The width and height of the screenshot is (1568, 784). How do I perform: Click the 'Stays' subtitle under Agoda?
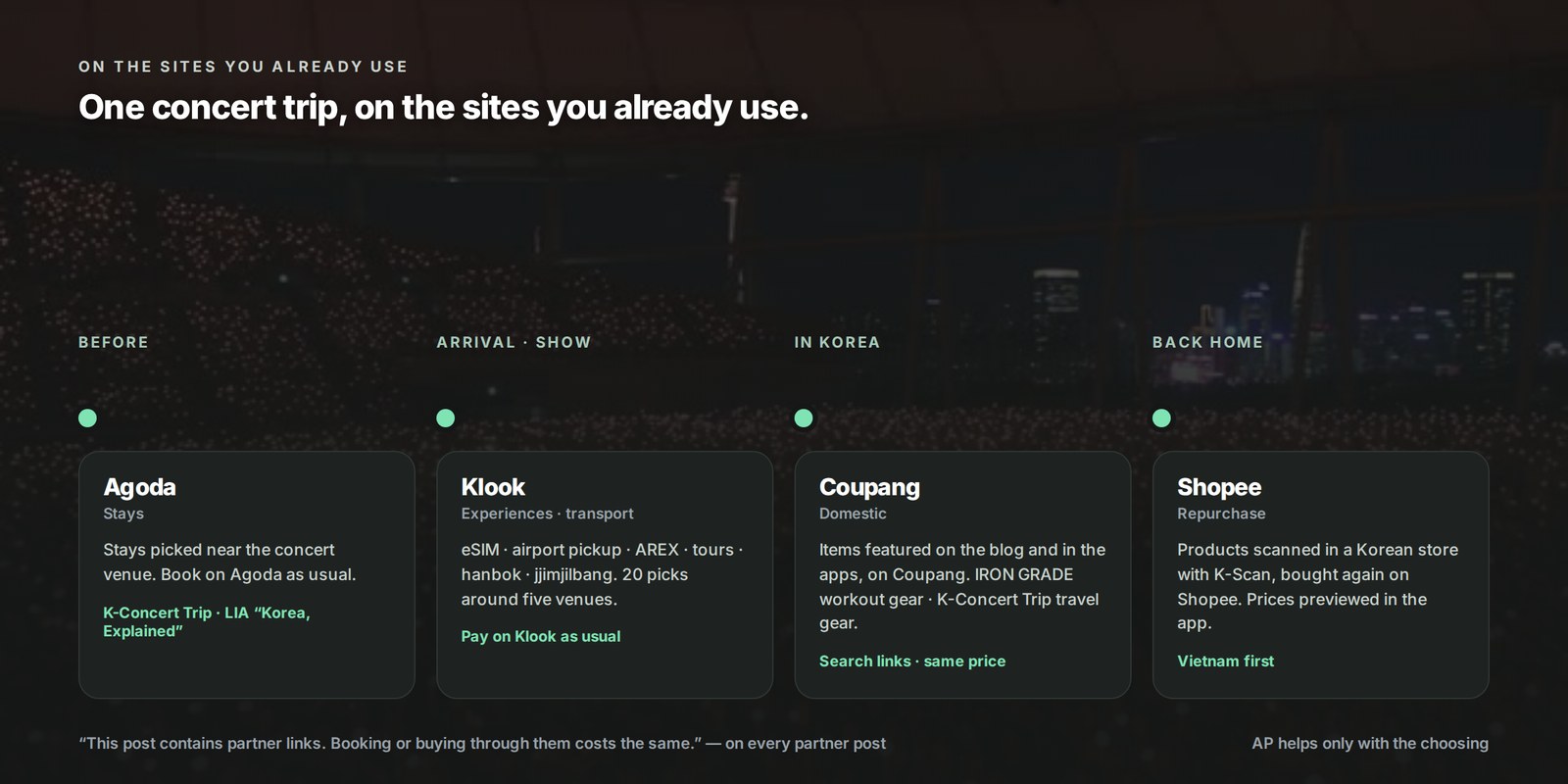(123, 514)
